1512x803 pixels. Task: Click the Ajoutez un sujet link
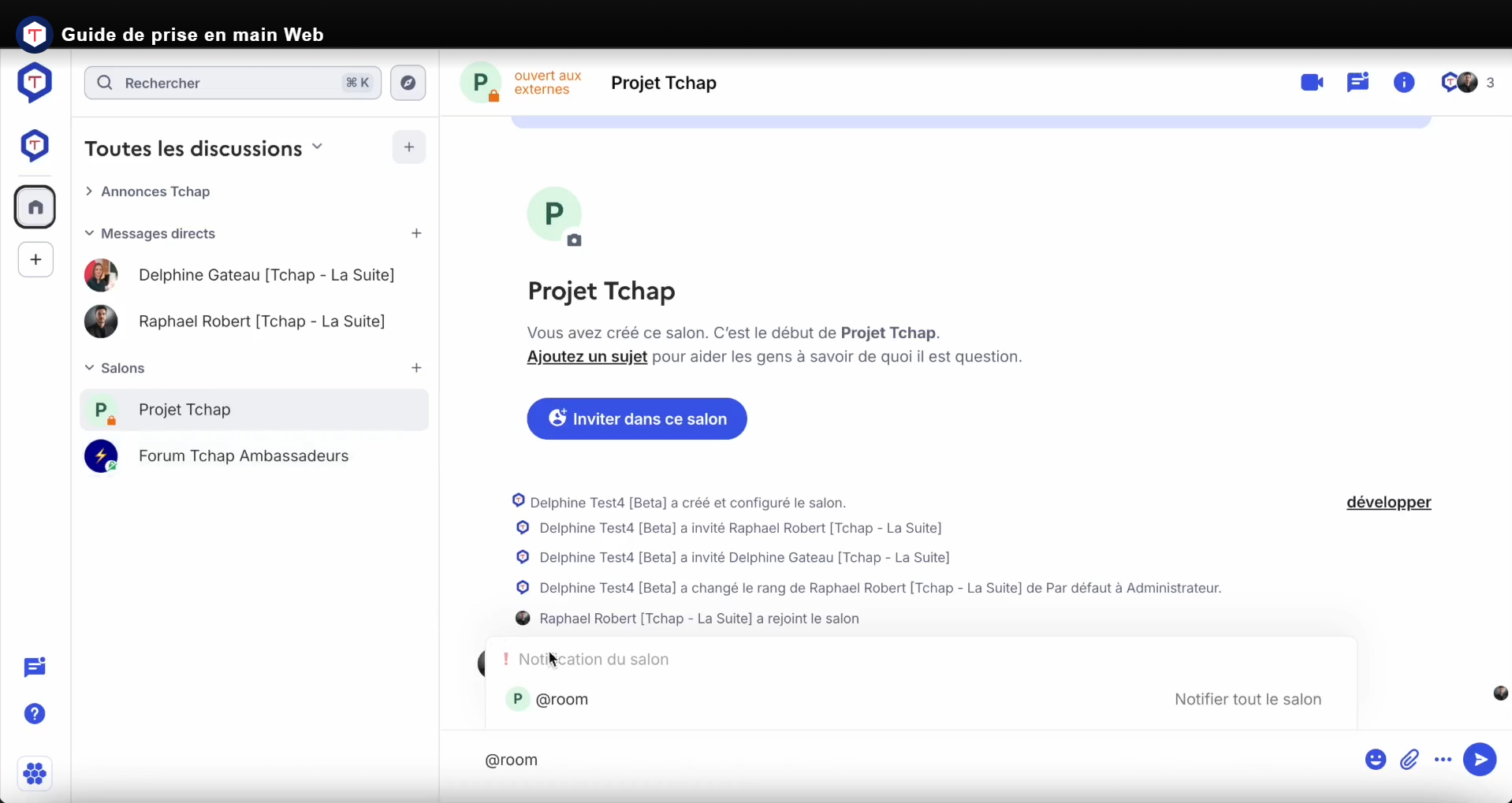(587, 357)
